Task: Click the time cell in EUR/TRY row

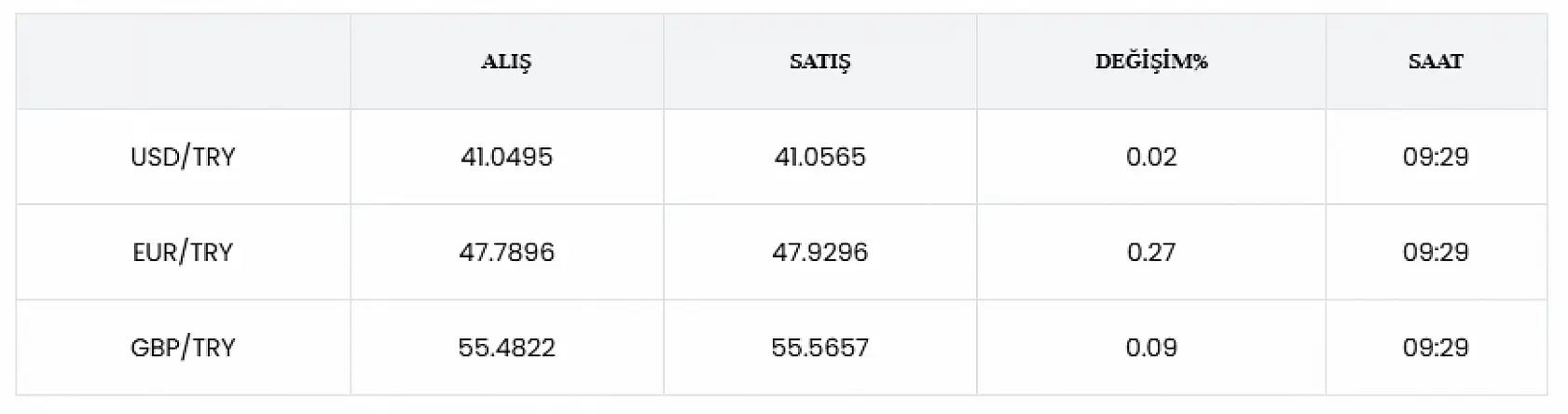Action: pyautogui.click(x=1436, y=252)
